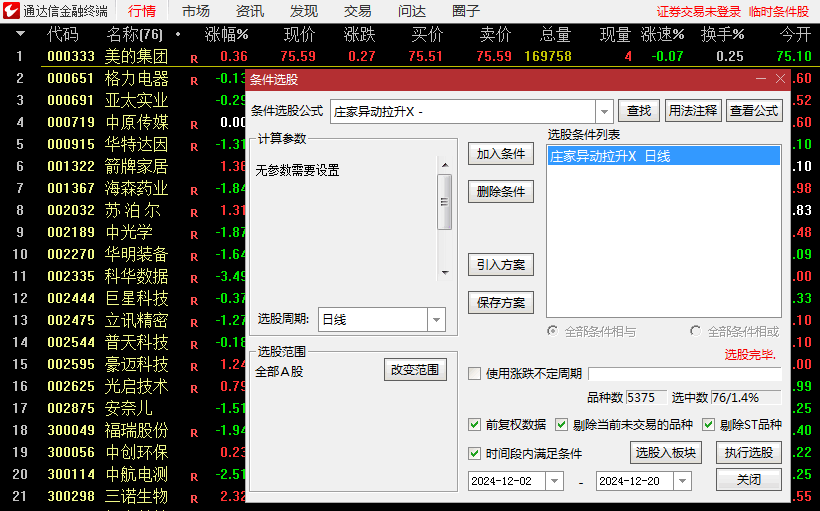Select 全部条件相或 radio button
820x511 pixels.
[695, 331]
